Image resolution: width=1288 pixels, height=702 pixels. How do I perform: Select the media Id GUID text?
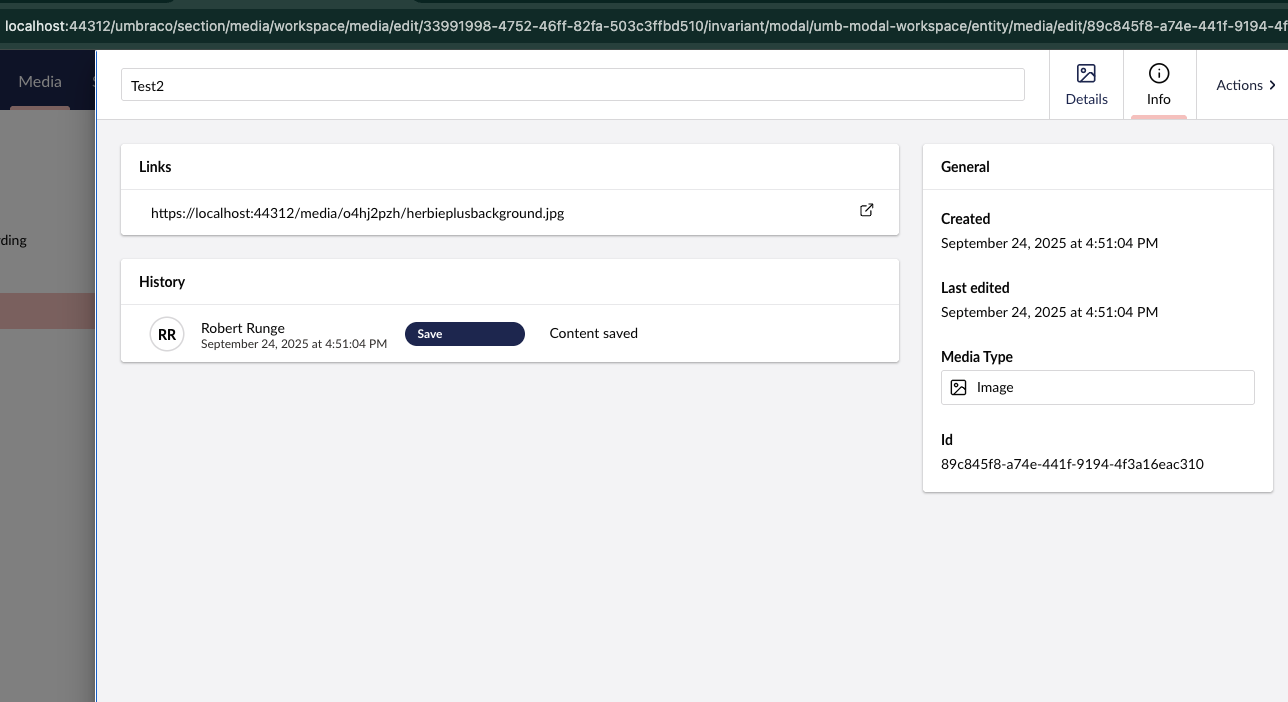pyautogui.click(x=1072, y=464)
